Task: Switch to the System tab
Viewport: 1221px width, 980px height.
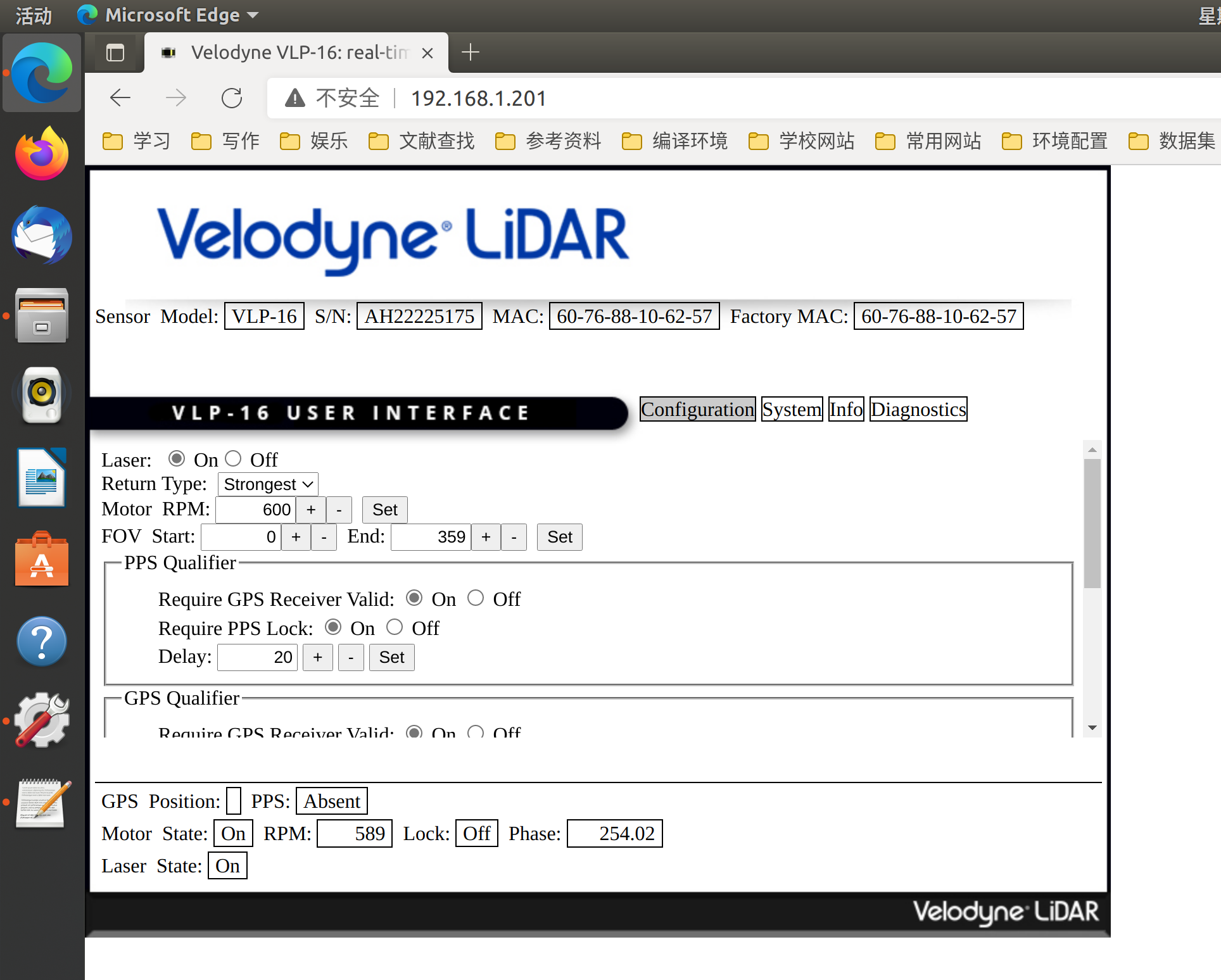Action: pos(791,409)
